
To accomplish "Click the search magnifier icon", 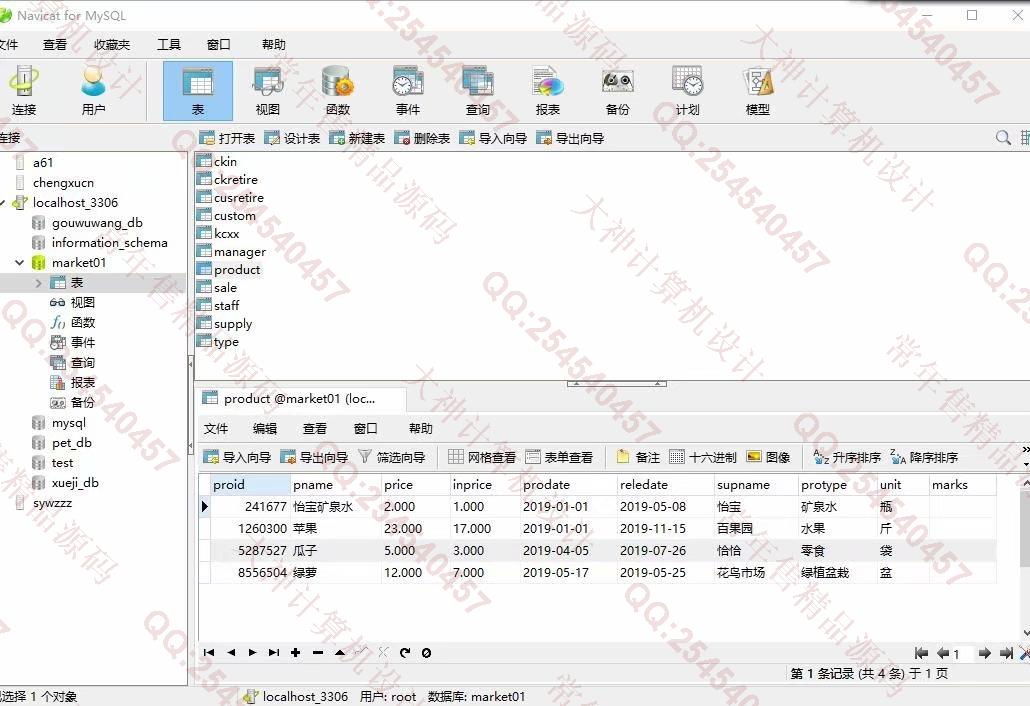I will tap(1003, 137).
